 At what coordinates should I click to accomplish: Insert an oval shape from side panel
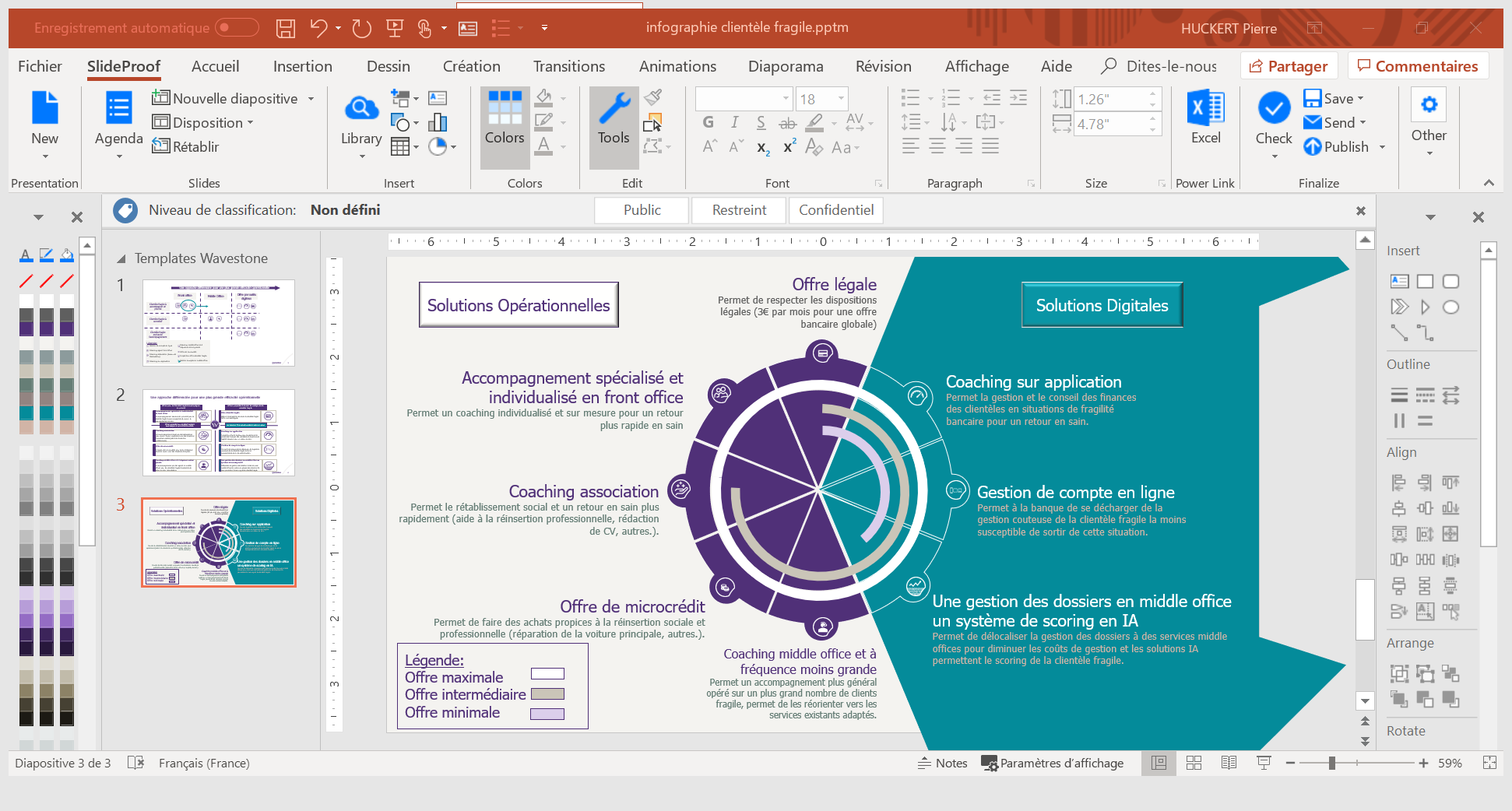[1450, 307]
